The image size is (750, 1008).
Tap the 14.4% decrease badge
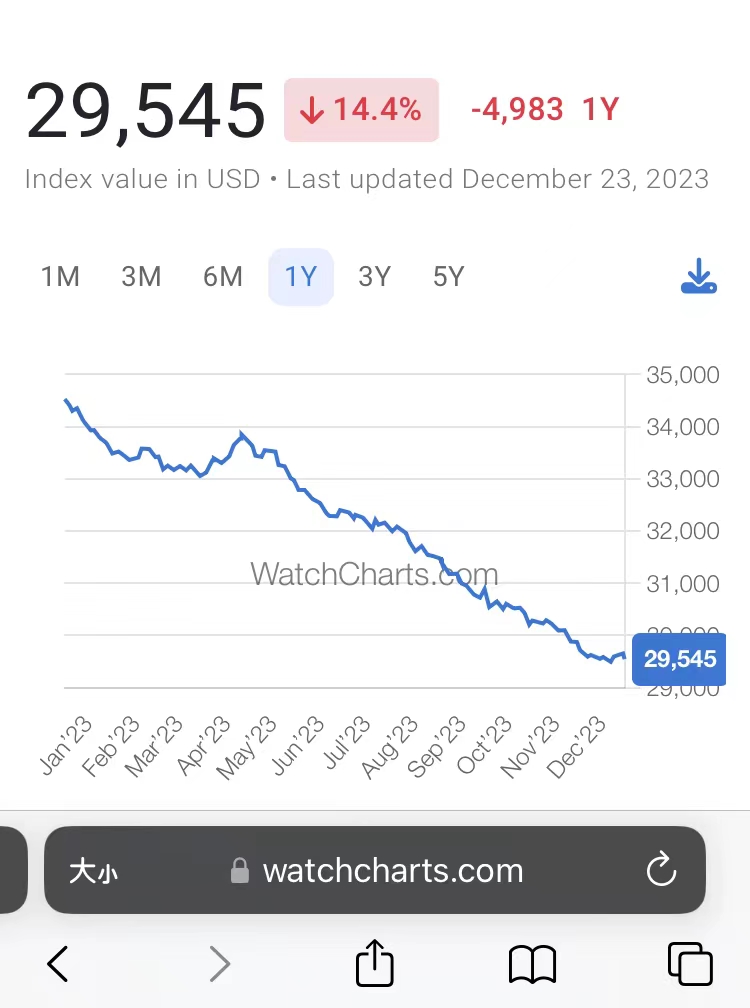[x=361, y=110]
